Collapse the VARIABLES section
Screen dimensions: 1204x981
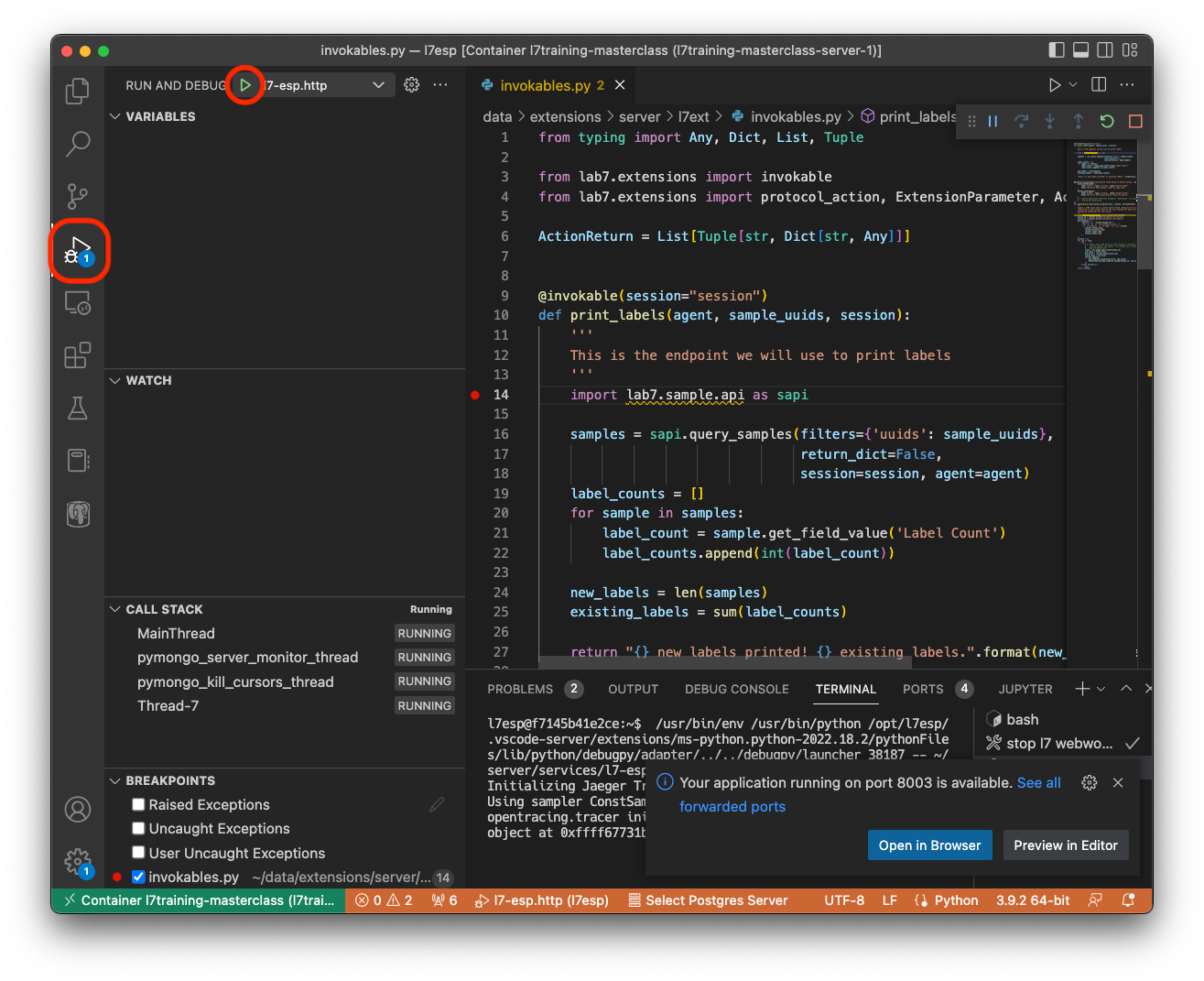click(x=115, y=116)
